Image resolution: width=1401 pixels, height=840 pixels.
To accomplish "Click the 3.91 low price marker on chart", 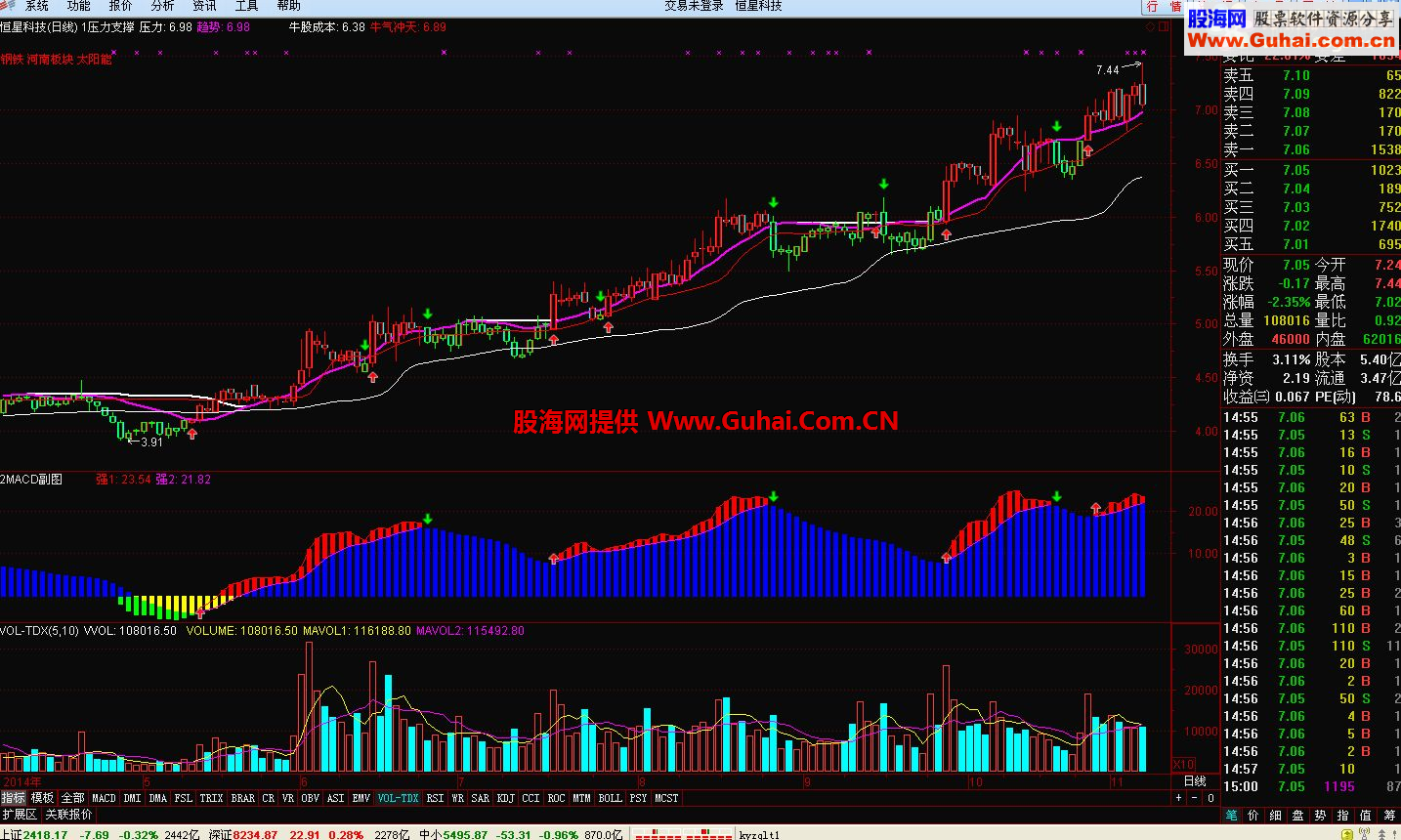I will click(x=151, y=442).
